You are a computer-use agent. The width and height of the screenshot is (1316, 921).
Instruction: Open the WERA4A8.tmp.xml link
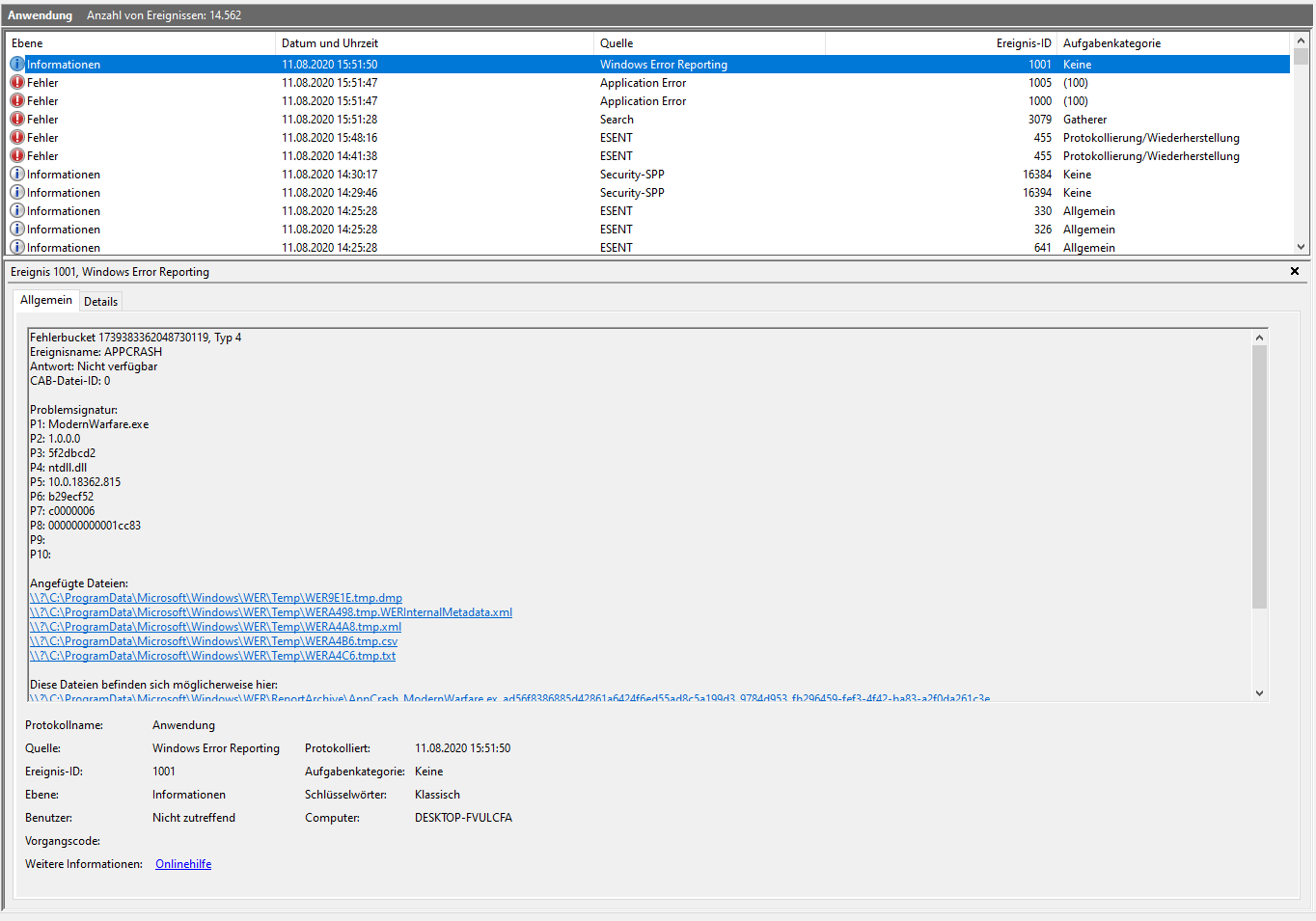click(x=215, y=627)
